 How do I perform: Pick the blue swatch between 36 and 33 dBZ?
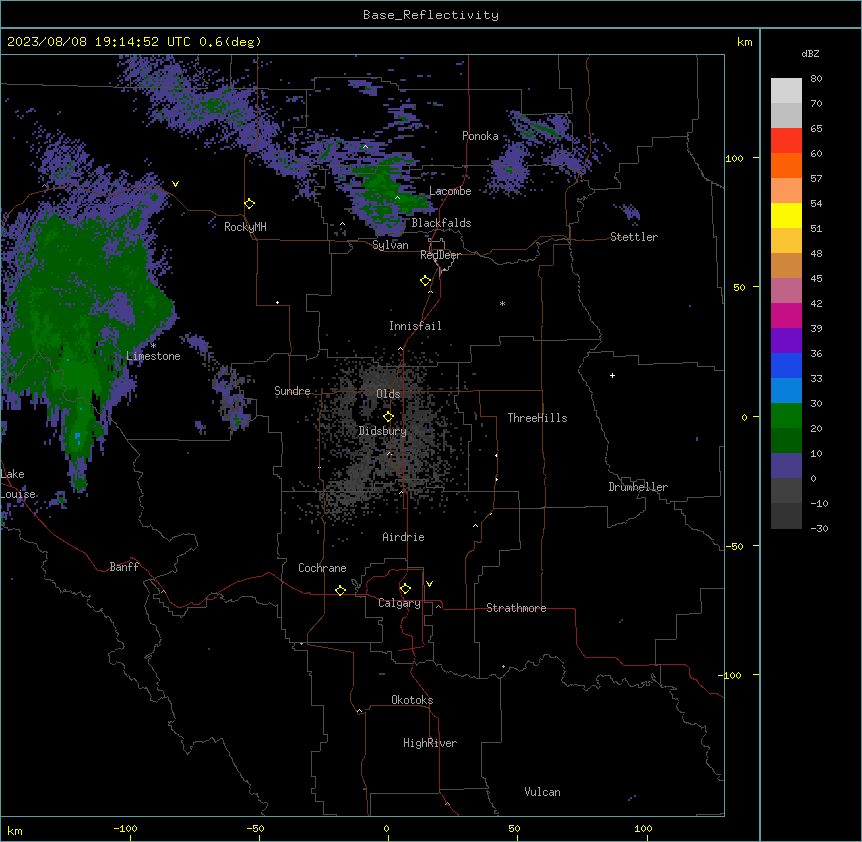tap(786, 365)
